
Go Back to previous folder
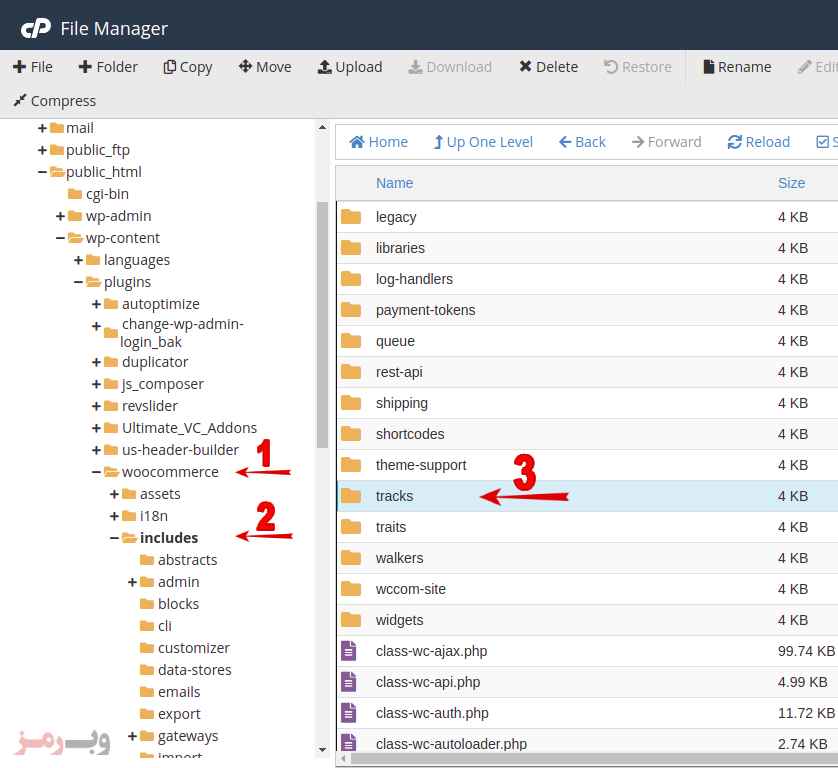pyautogui.click(x=582, y=142)
